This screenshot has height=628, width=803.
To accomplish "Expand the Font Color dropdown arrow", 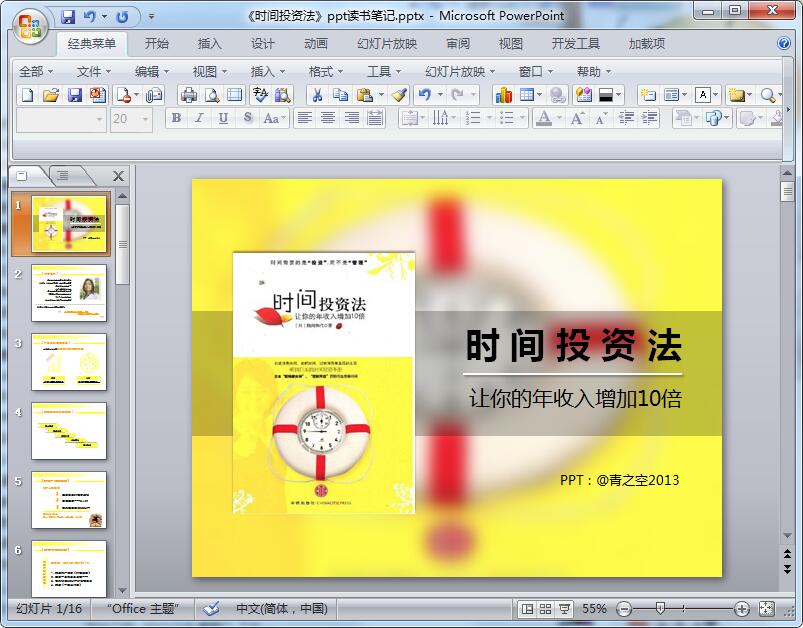I will pyautogui.click(x=559, y=119).
